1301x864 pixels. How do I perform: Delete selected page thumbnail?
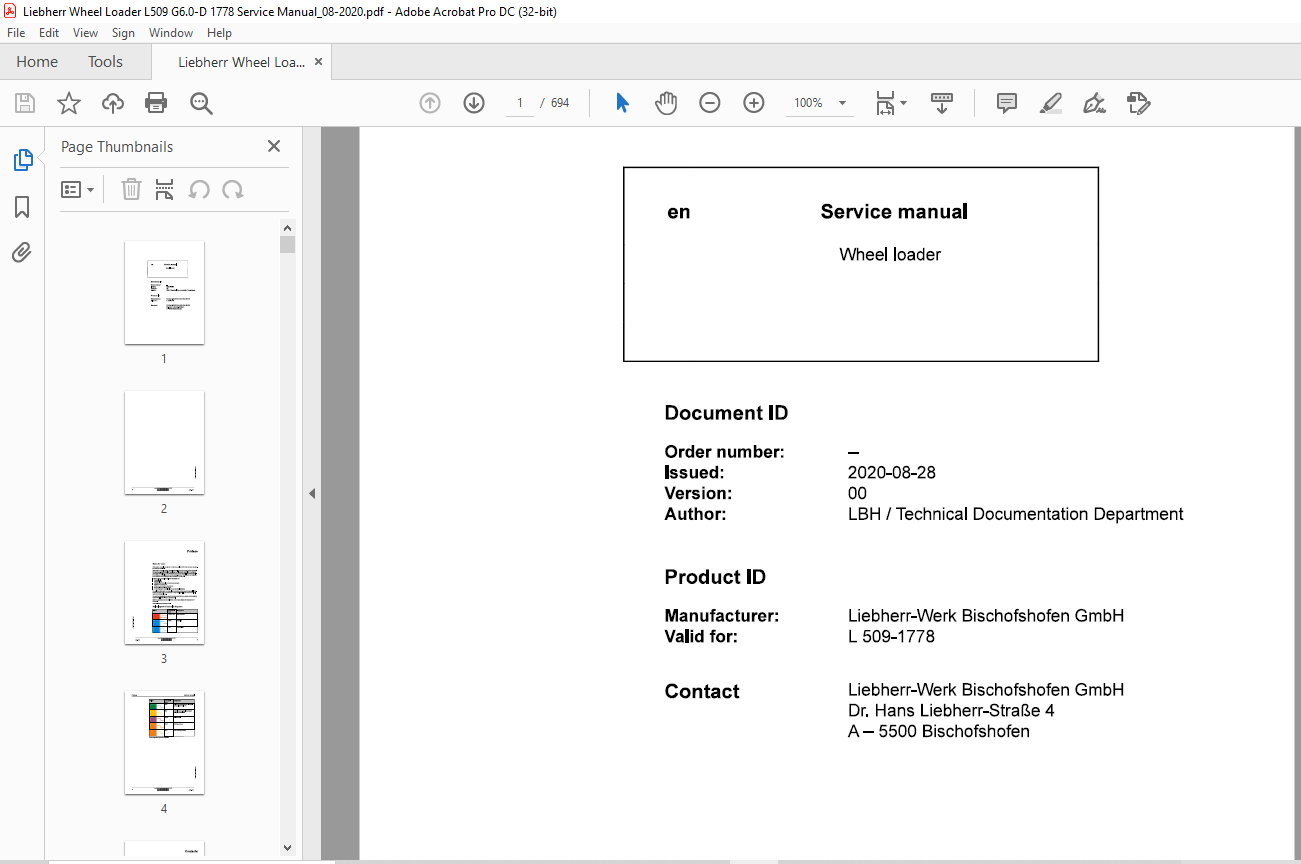[131, 189]
